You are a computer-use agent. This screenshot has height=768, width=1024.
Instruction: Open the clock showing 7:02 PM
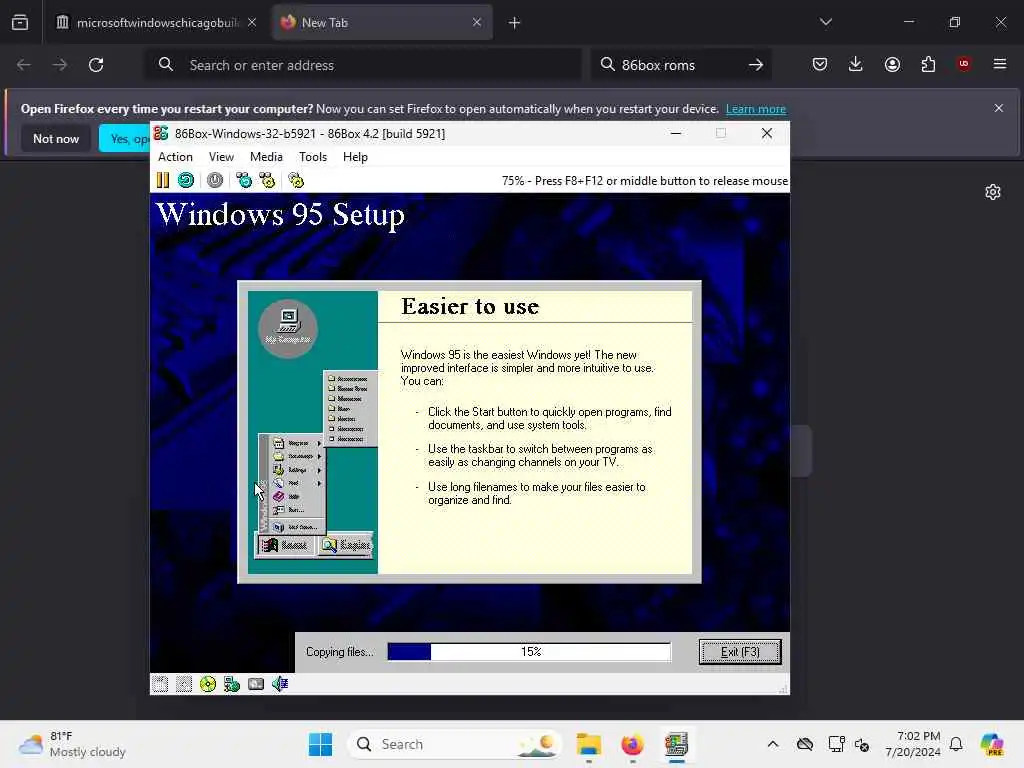pos(912,744)
